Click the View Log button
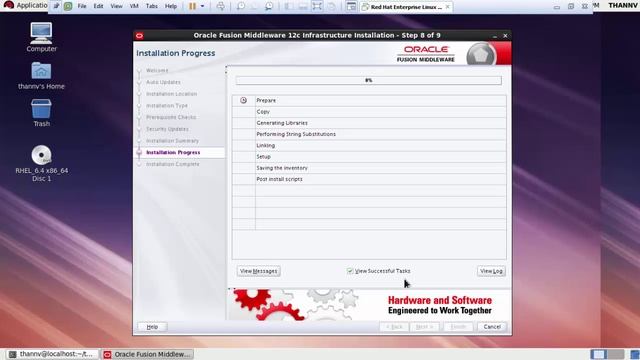This screenshot has height=360, width=640. click(x=491, y=271)
